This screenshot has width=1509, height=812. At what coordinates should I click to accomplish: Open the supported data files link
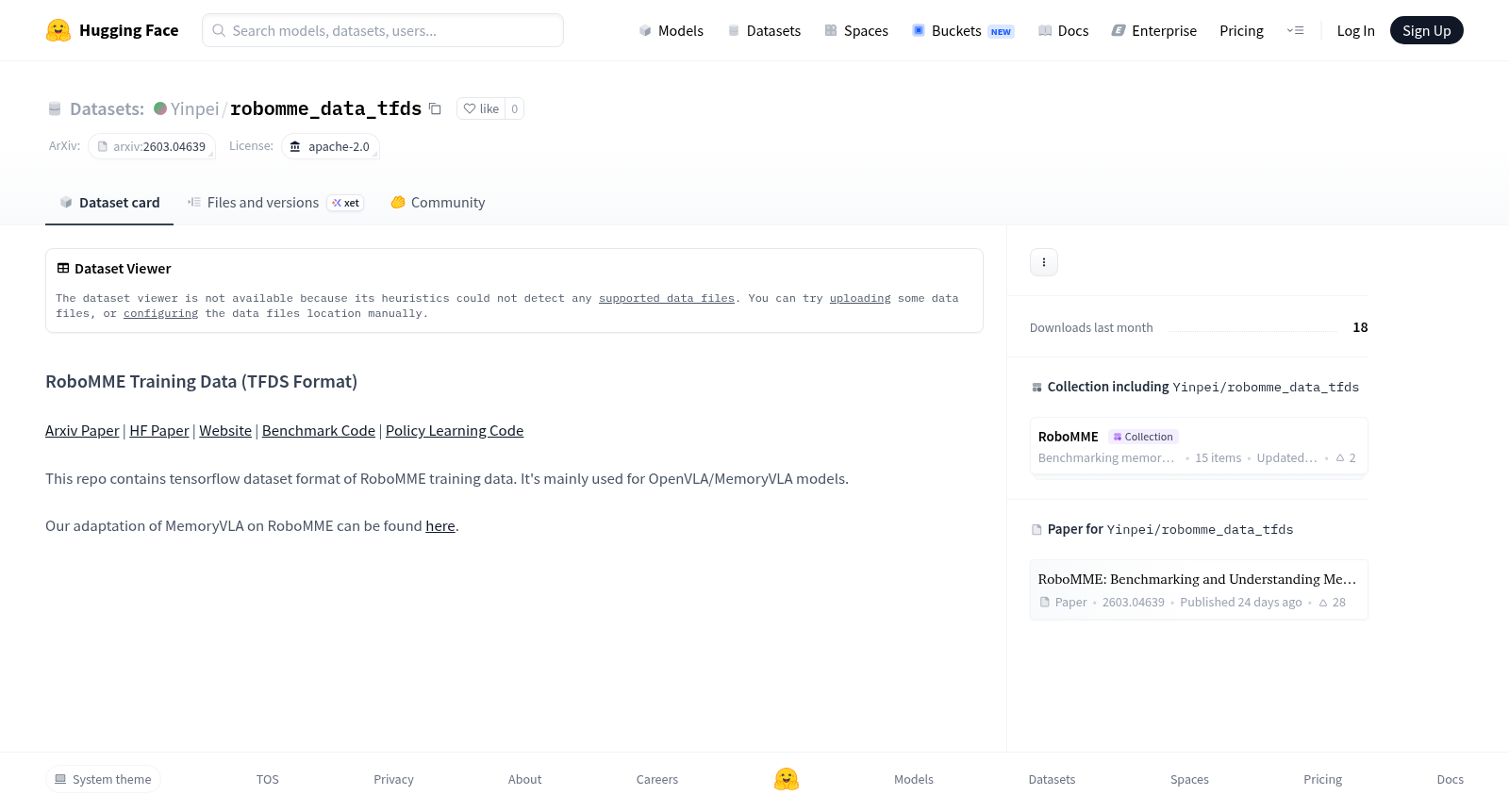[x=667, y=298]
